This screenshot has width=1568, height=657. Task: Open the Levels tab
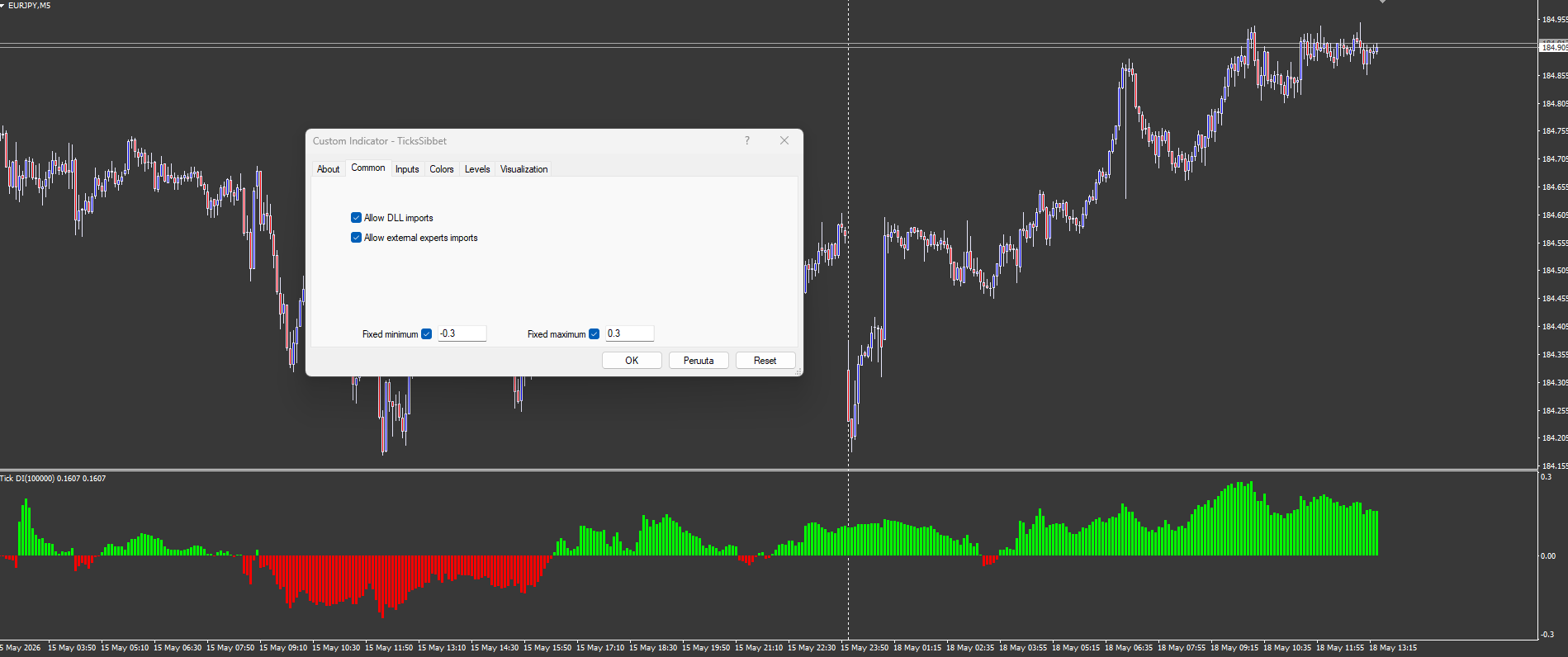pos(477,169)
